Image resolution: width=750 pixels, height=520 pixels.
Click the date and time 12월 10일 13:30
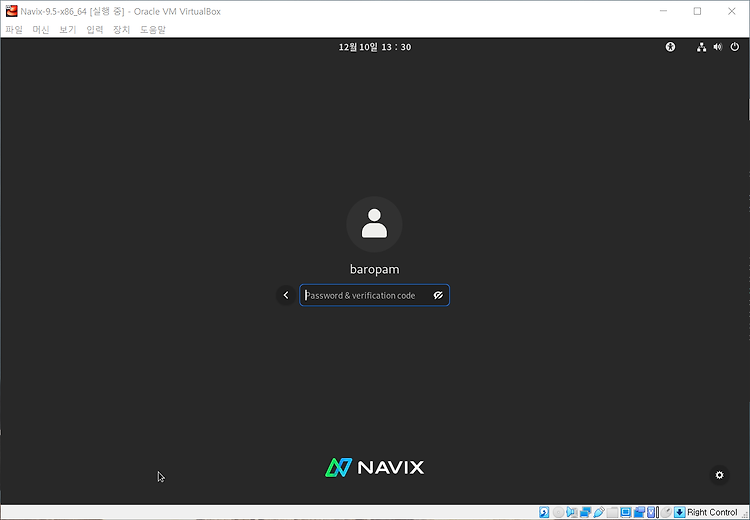pos(375,47)
